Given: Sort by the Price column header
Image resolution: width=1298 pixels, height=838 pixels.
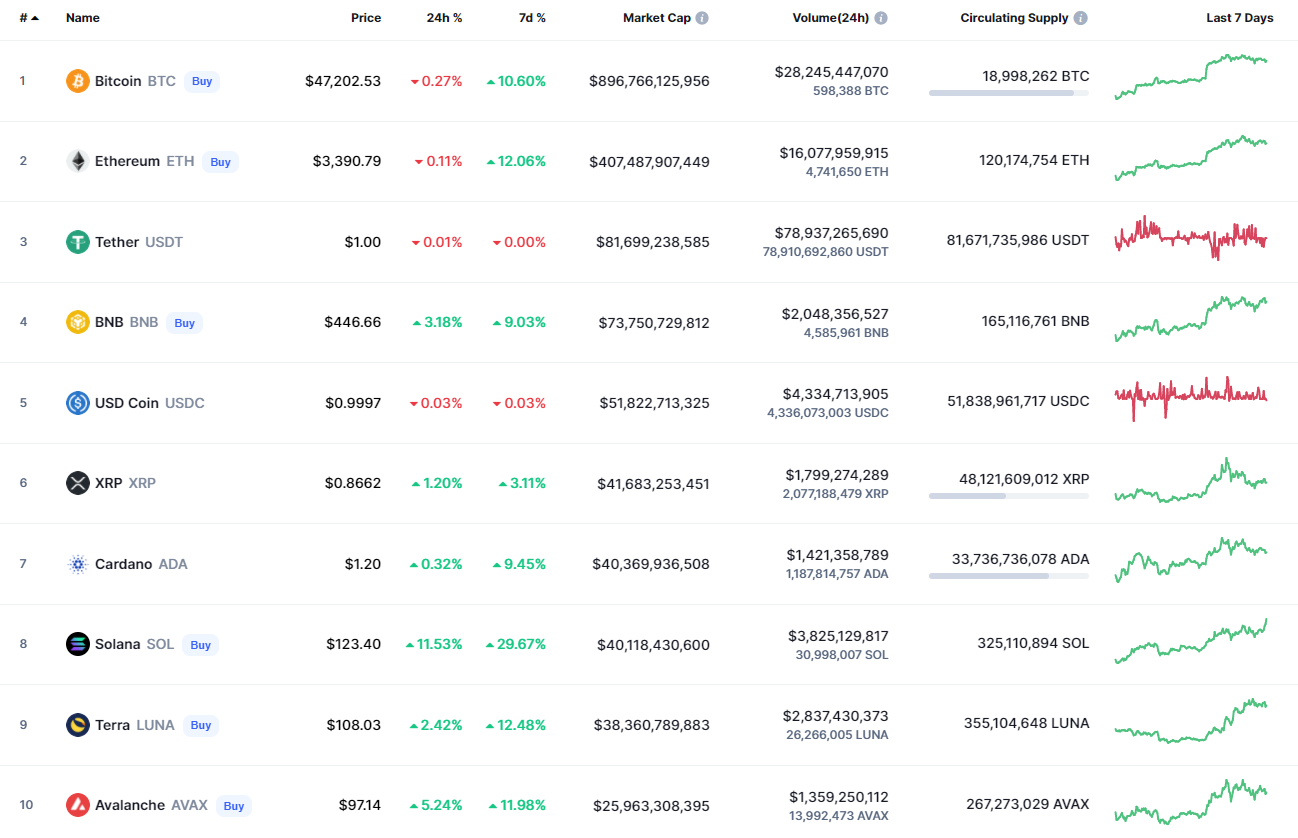Looking at the screenshot, I should [365, 18].
